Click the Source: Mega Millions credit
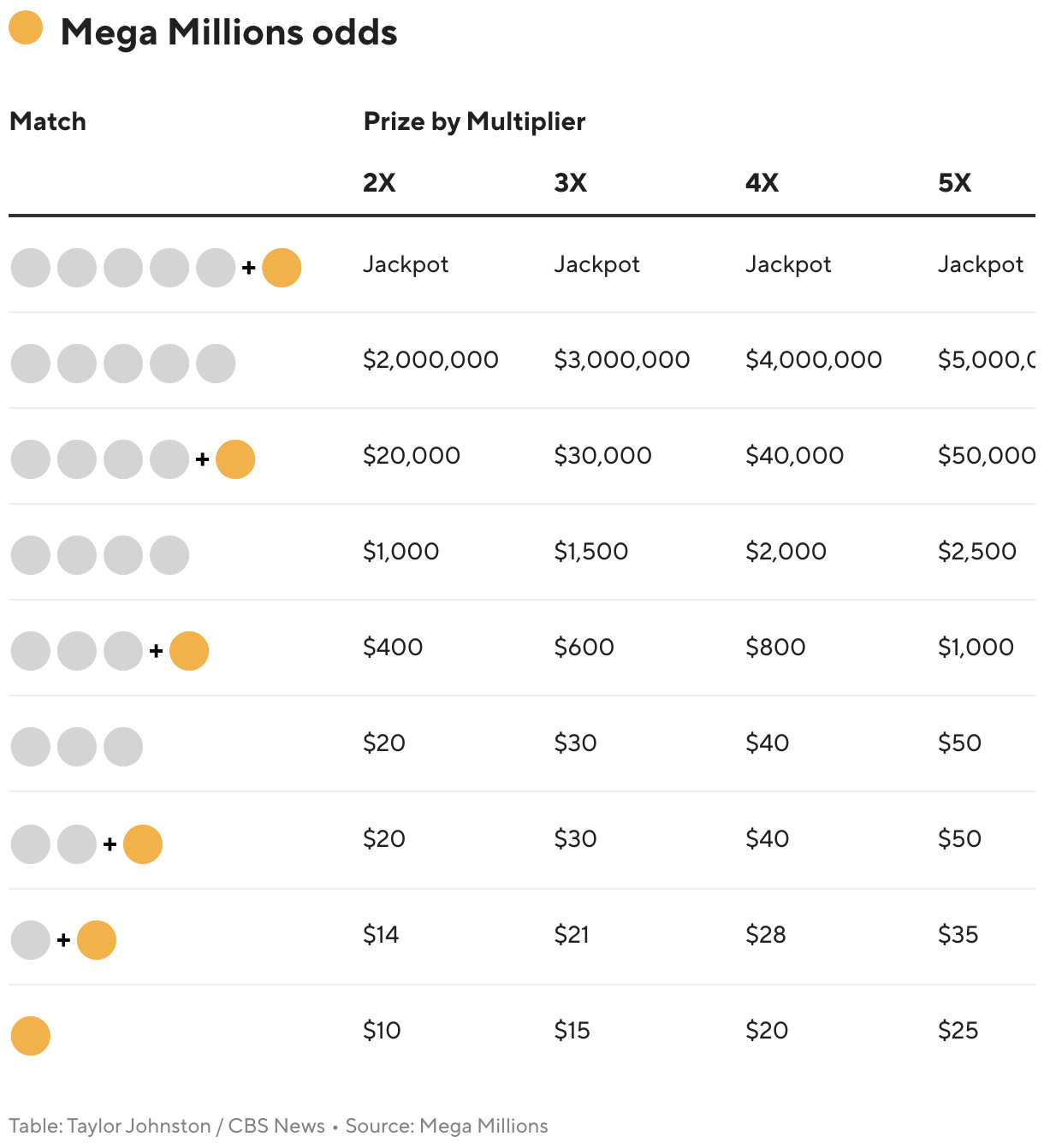The width and height of the screenshot is (1044, 1148). coord(447,1126)
